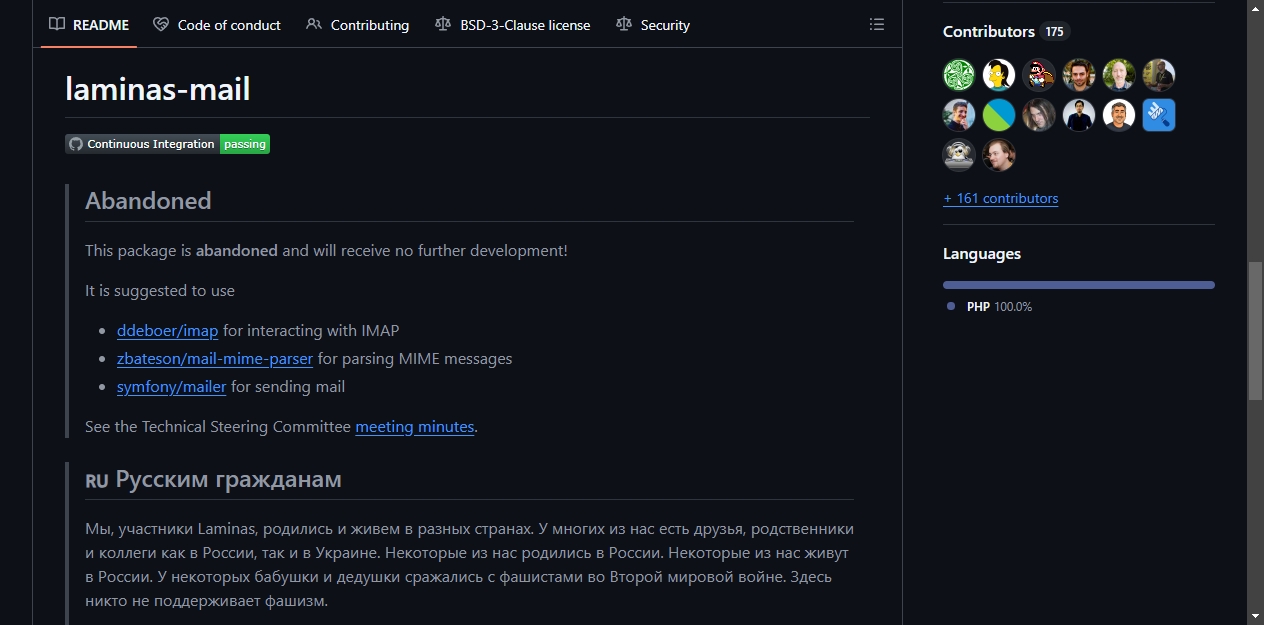Open the green Celtic knot contributor avatar
The width and height of the screenshot is (1264, 625).
[959, 75]
